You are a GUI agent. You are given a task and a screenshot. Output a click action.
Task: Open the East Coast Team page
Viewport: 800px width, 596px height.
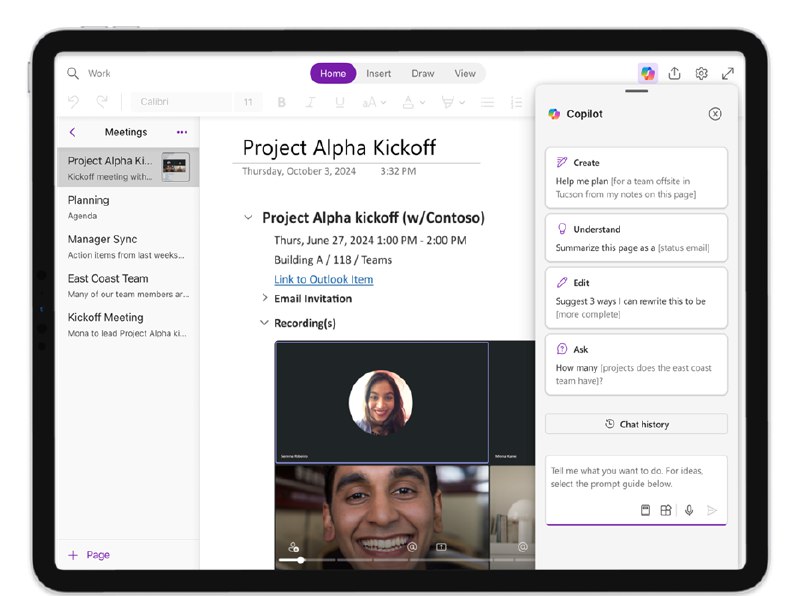(128, 286)
